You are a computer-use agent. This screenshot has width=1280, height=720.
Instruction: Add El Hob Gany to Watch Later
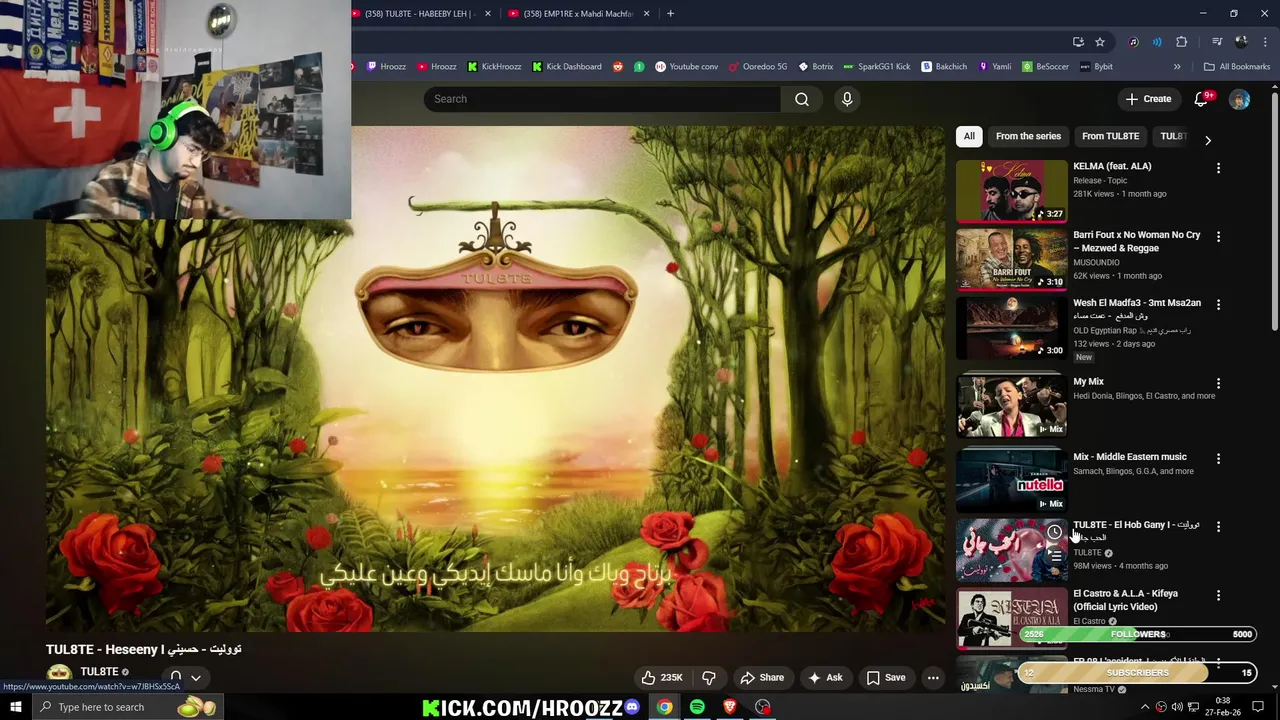point(1054,532)
